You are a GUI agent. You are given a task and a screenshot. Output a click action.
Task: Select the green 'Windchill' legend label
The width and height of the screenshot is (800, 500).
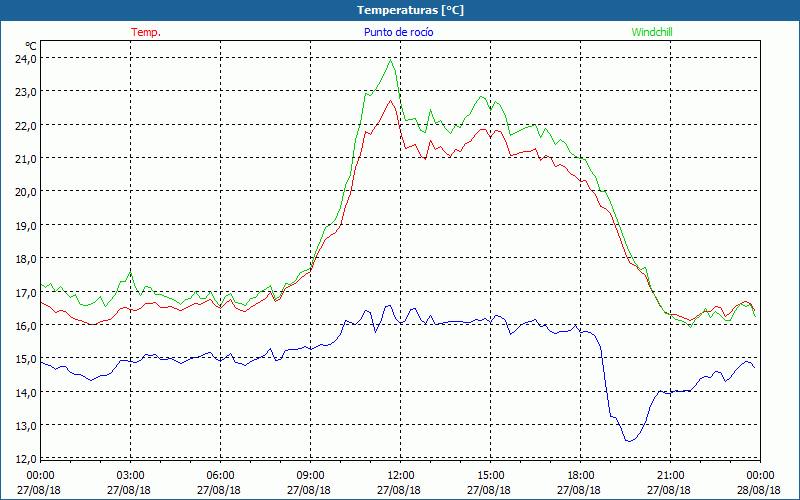tap(652, 32)
